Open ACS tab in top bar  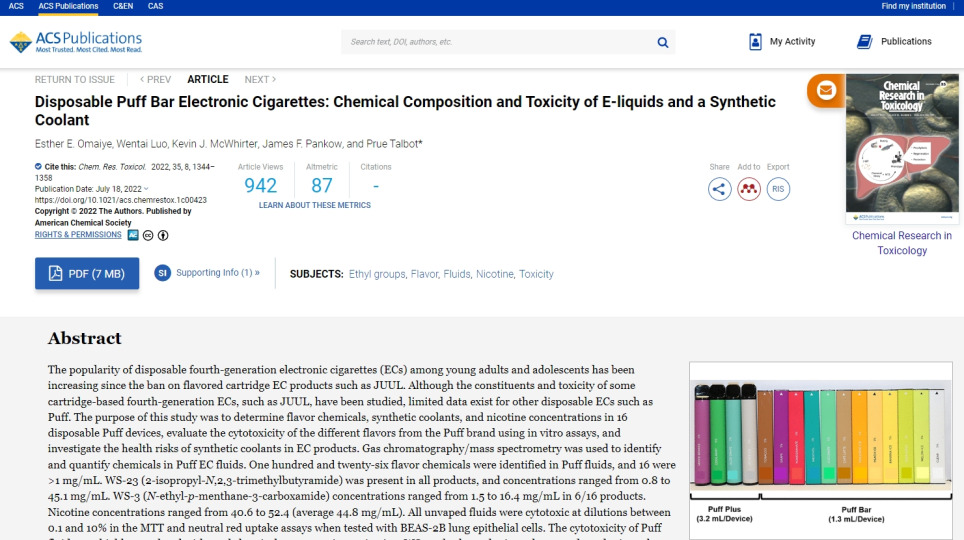click(16, 6)
